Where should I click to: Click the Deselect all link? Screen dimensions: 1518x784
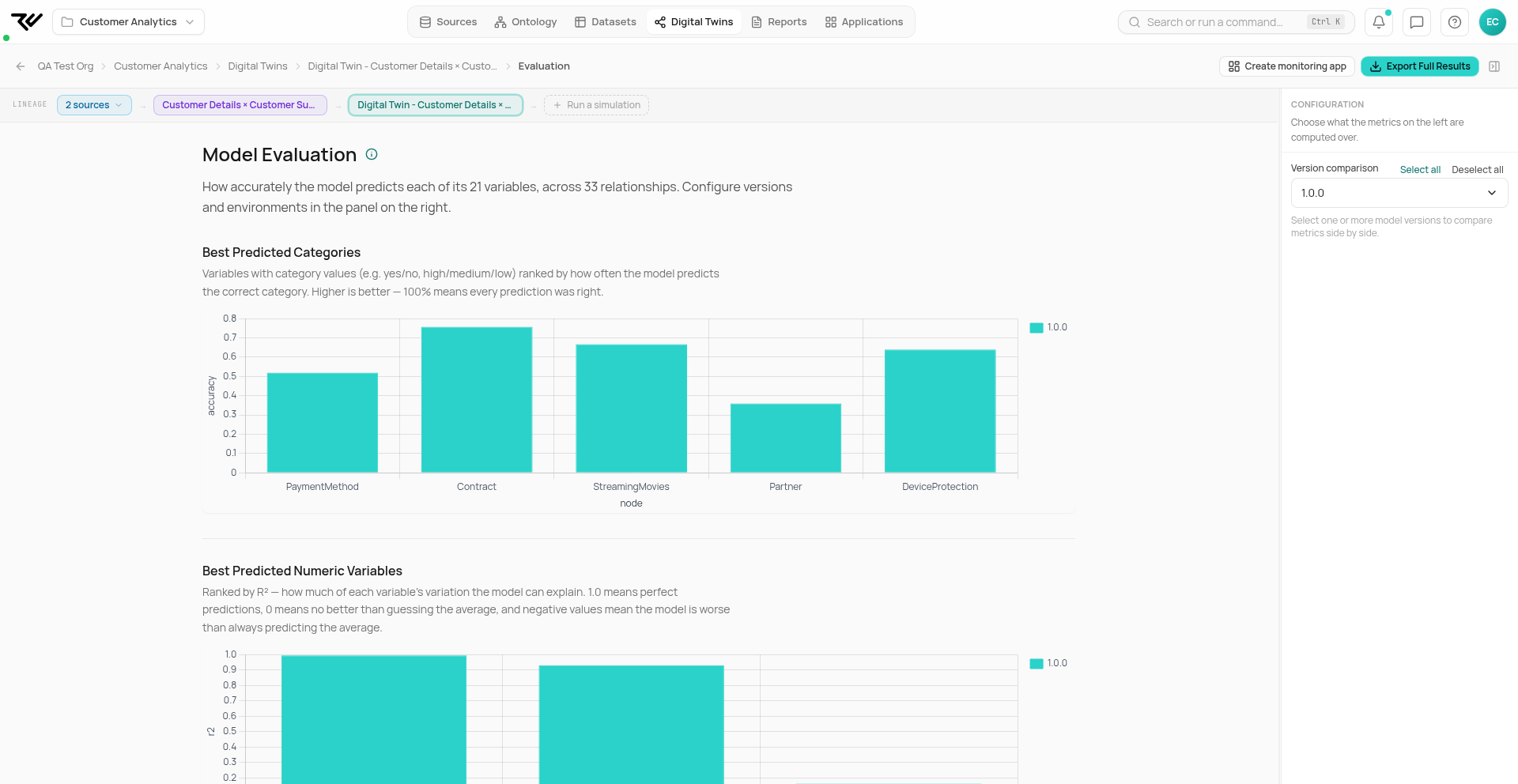point(1478,170)
